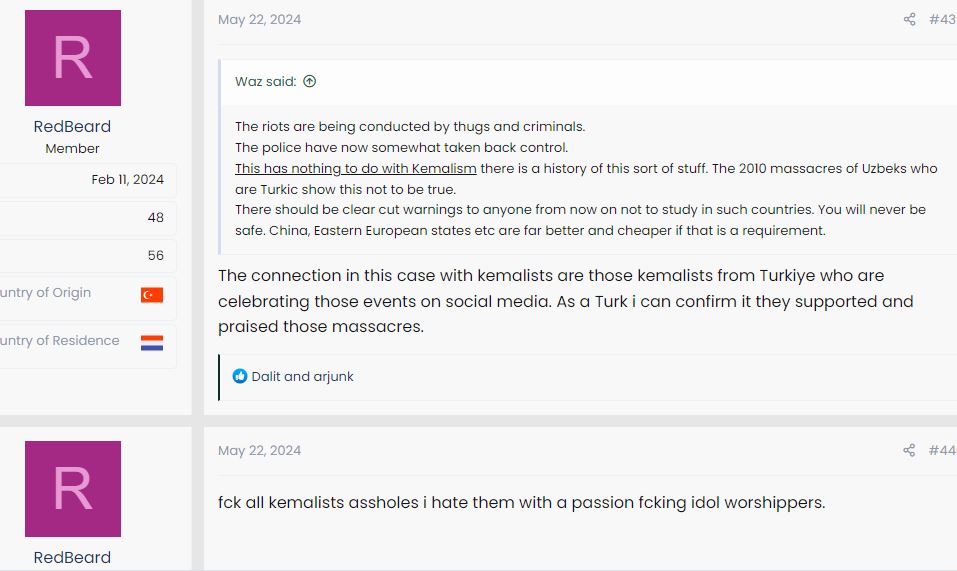The image size is (957, 571).
Task: Click share icon on post #44
Action: coord(909,450)
